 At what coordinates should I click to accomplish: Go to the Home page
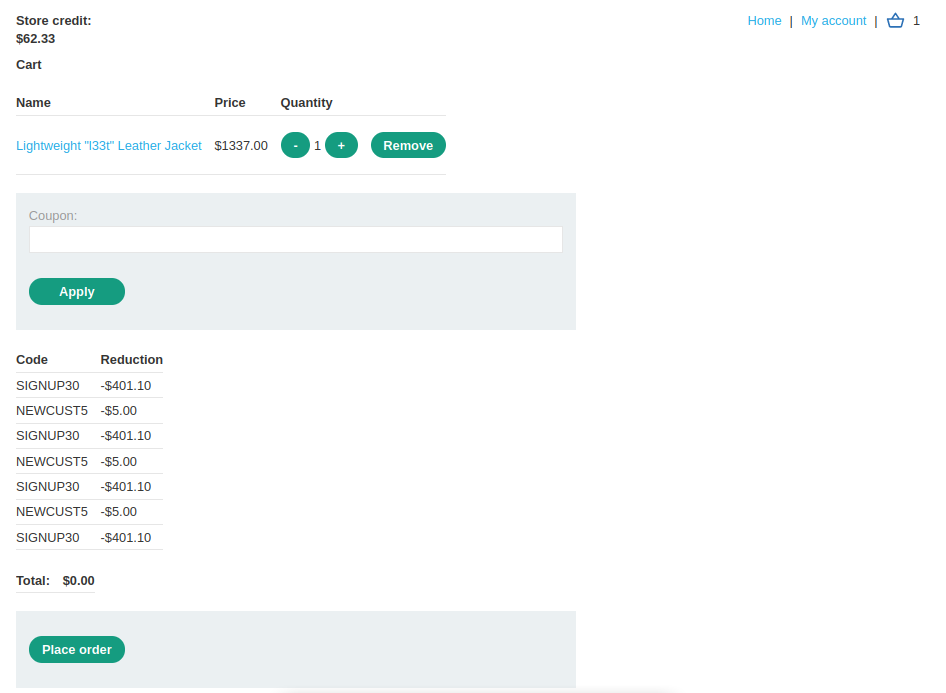(764, 21)
